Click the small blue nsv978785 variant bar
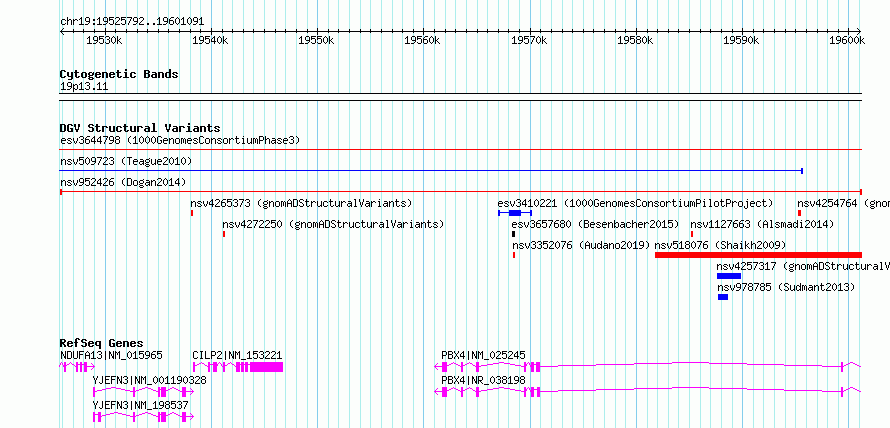 (x=723, y=297)
